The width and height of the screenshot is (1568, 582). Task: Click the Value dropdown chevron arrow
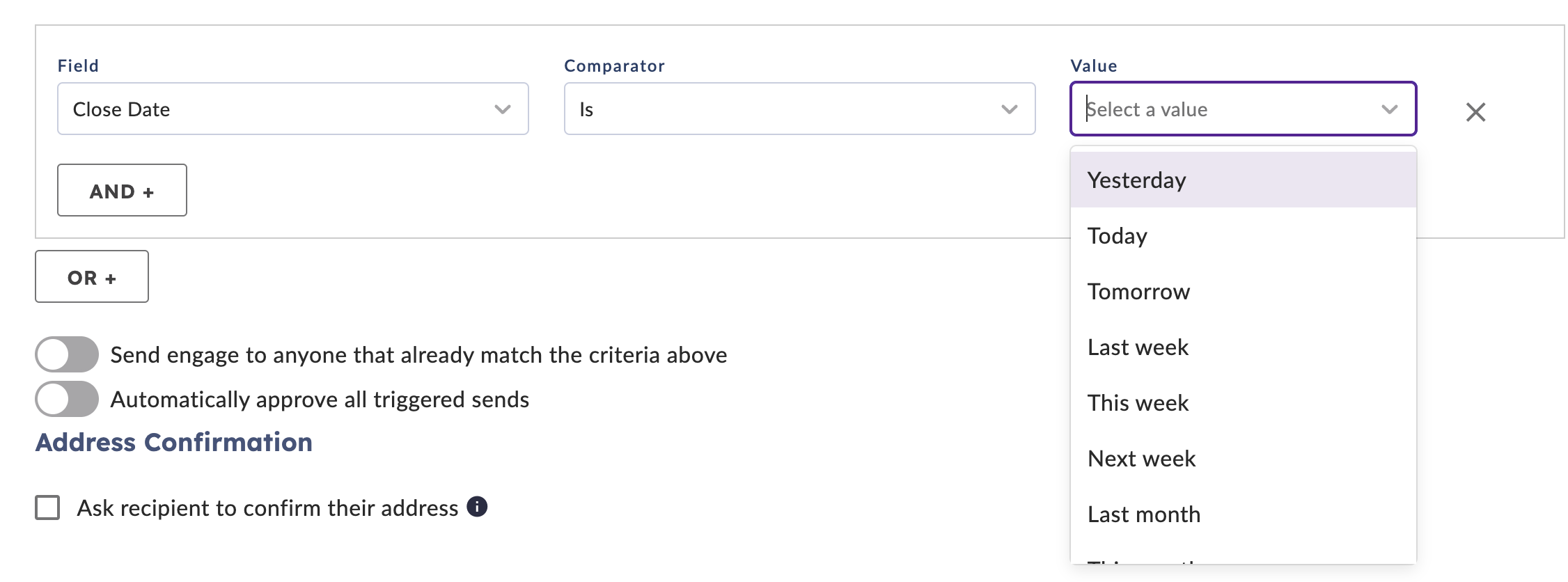tap(1389, 109)
